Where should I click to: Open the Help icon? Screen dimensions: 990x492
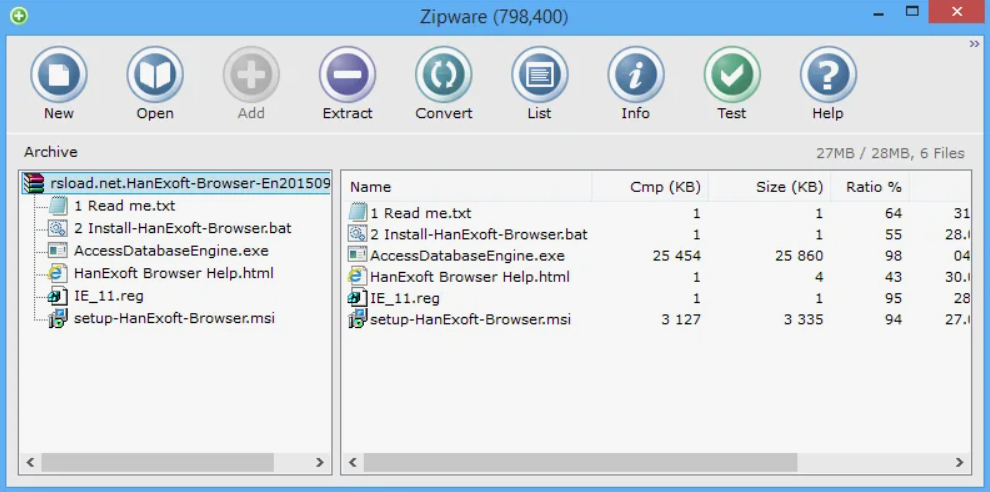(828, 75)
